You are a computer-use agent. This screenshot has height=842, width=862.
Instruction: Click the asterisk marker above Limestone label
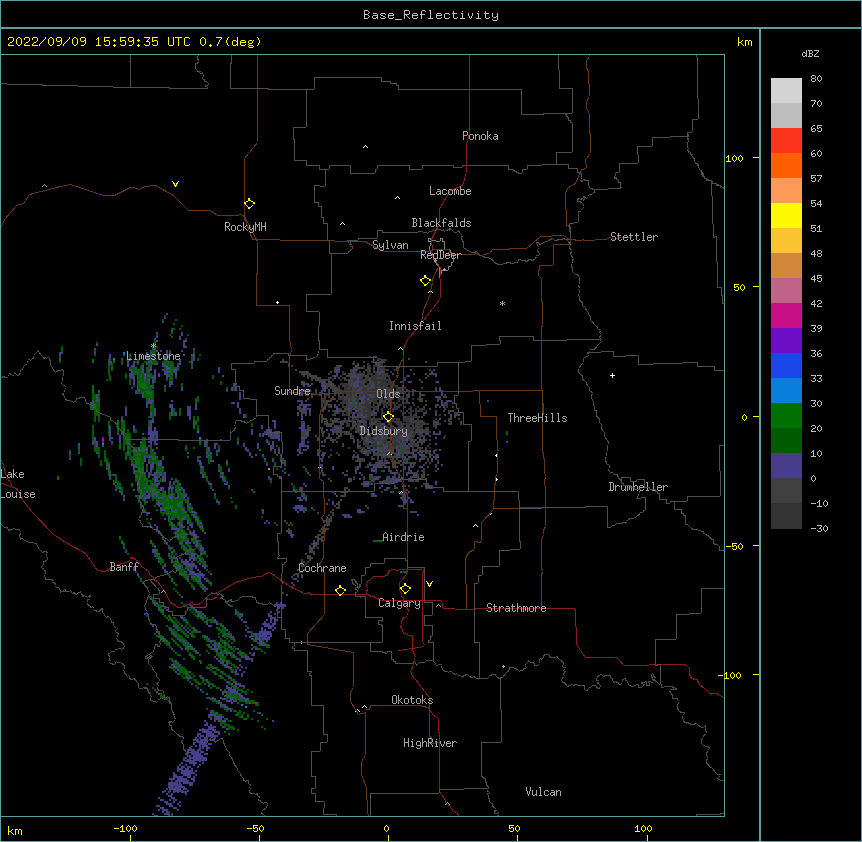(x=154, y=346)
